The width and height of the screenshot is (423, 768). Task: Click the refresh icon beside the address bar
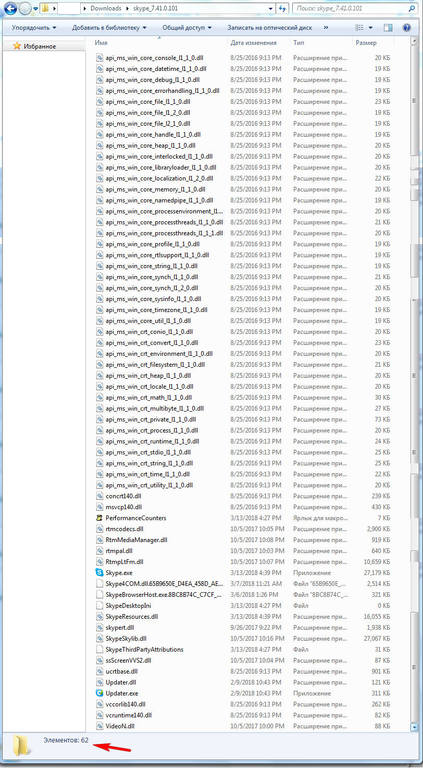(x=282, y=9)
